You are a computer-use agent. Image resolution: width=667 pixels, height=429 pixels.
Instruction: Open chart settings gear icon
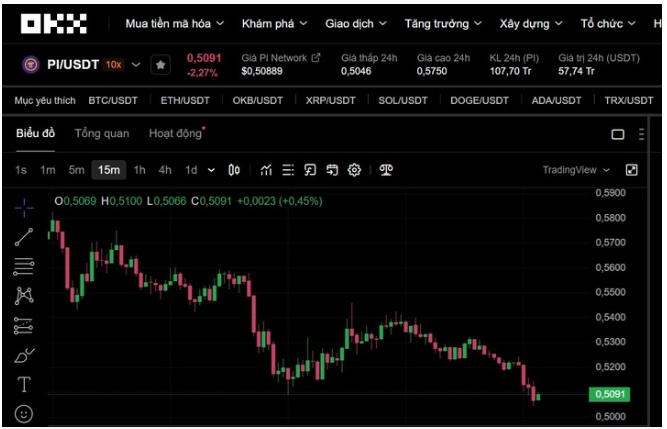point(354,170)
